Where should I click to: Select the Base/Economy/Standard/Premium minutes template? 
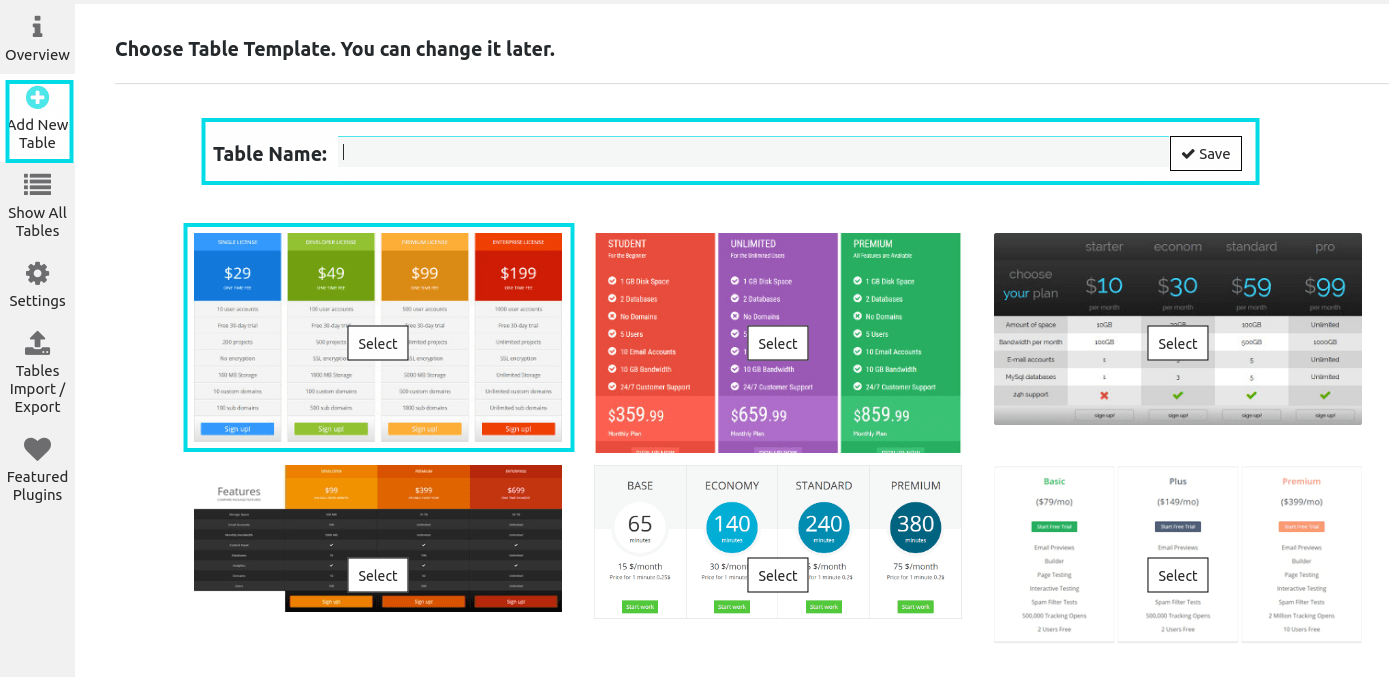click(778, 575)
